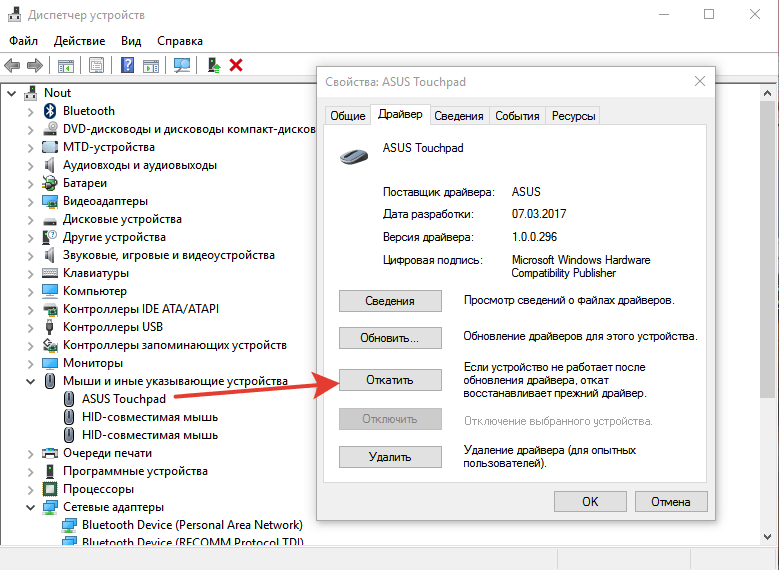Click the red X uninstall device icon
Screen dimensions: 779x570
[236, 65]
